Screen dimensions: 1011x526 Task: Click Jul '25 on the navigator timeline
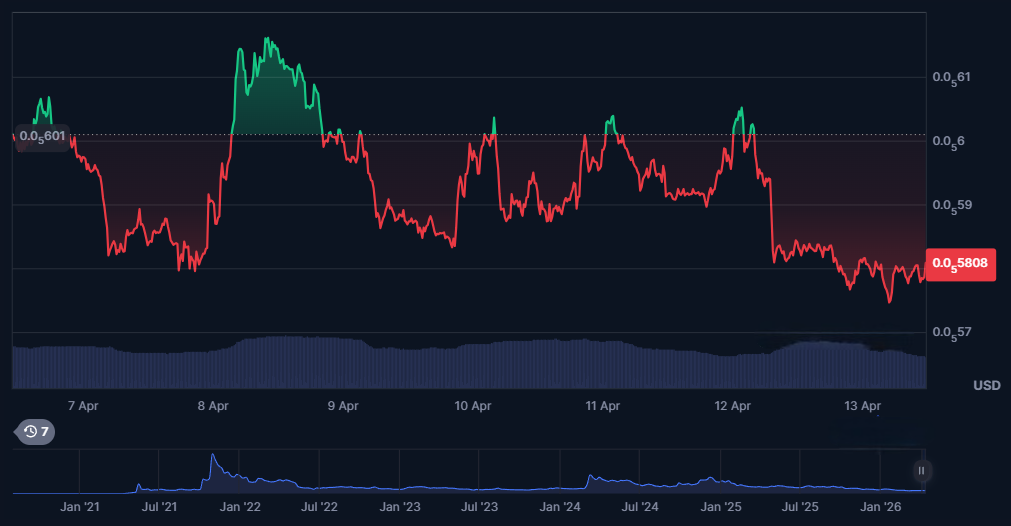pyautogui.click(x=800, y=508)
